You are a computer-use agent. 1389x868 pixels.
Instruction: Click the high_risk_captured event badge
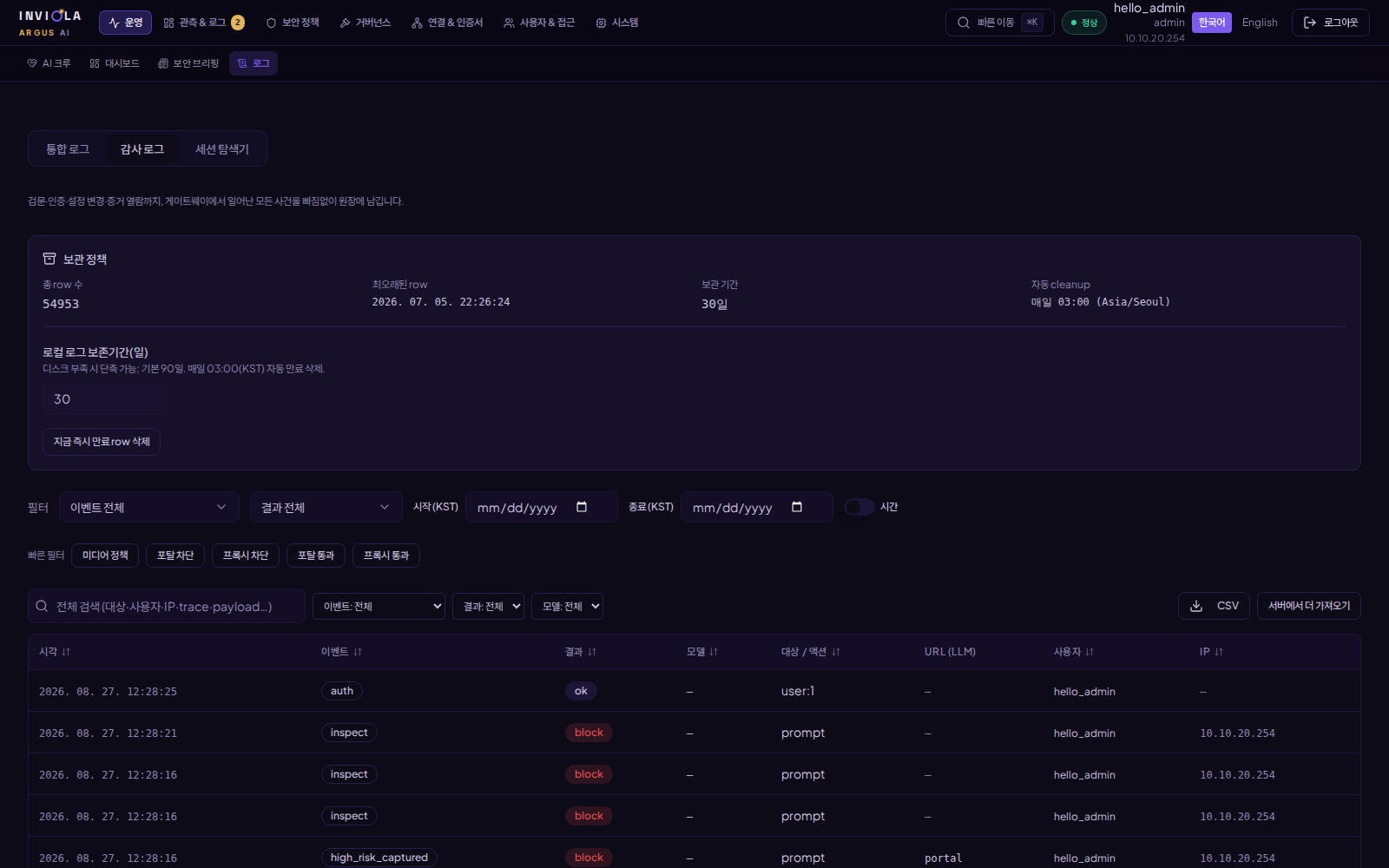[x=379, y=858]
